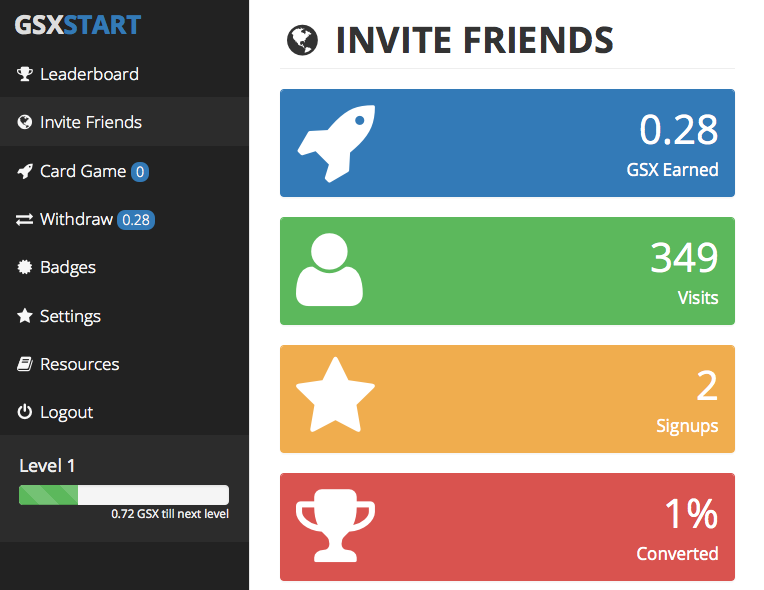Image resolution: width=764 pixels, height=590 pixels.
Task: Click the 1% conversion value
Action: [691, 514]
